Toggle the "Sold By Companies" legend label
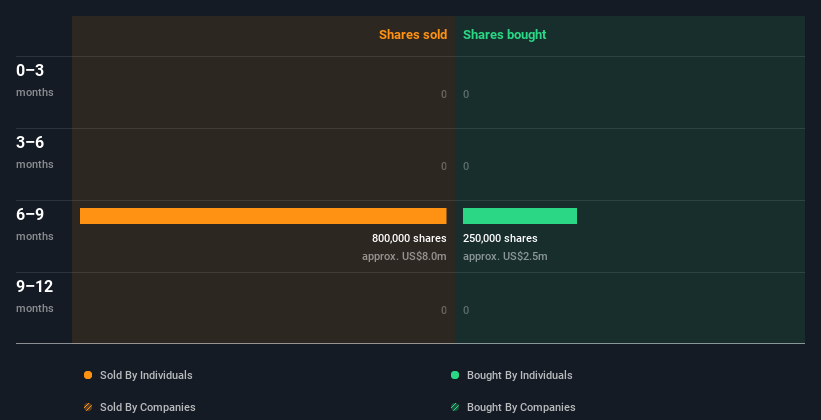 (x=147, y=407)
